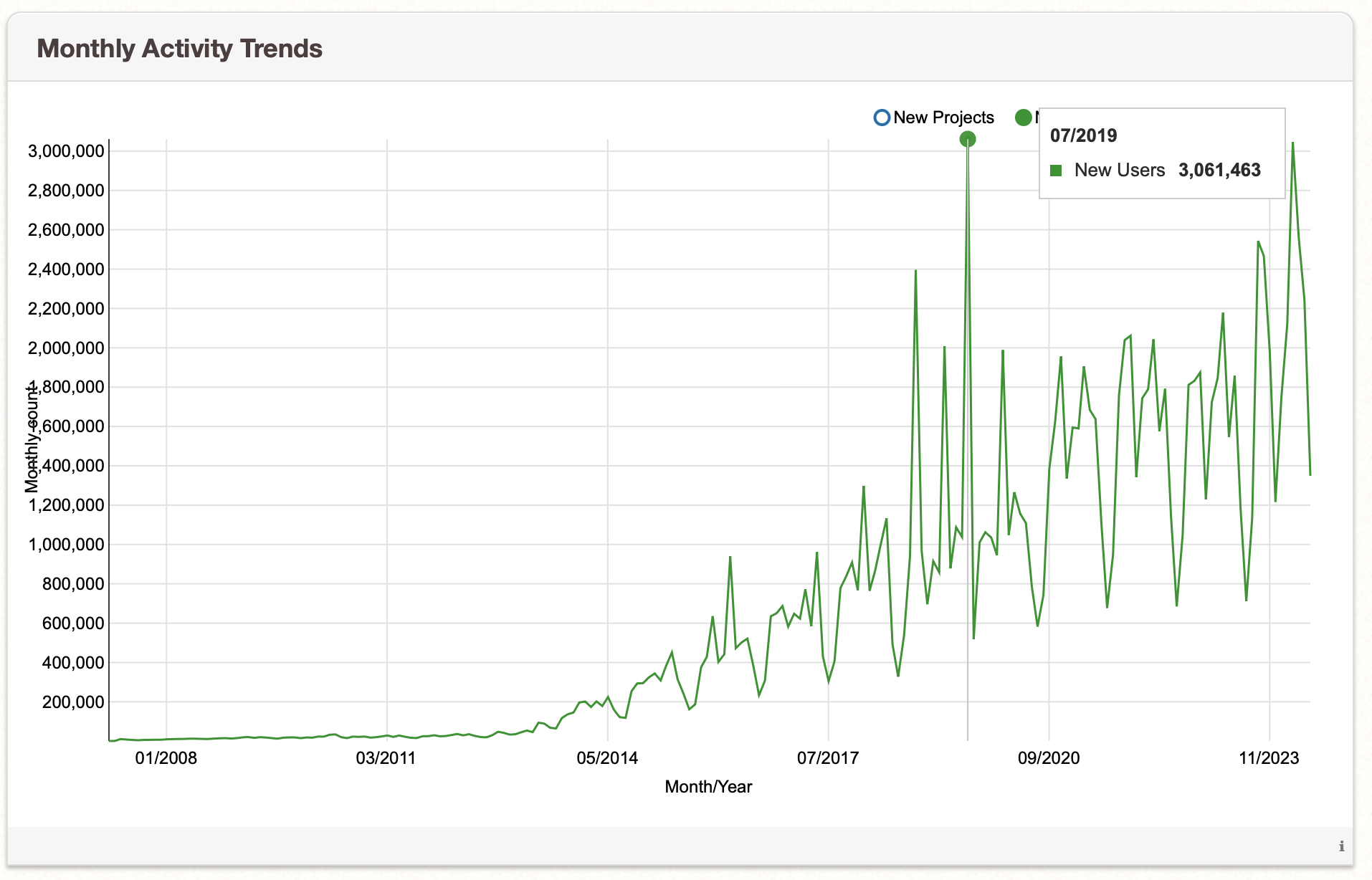1372x880 pixels.
Task: Click the 03/2011 x-axis label
Action: 386,758
